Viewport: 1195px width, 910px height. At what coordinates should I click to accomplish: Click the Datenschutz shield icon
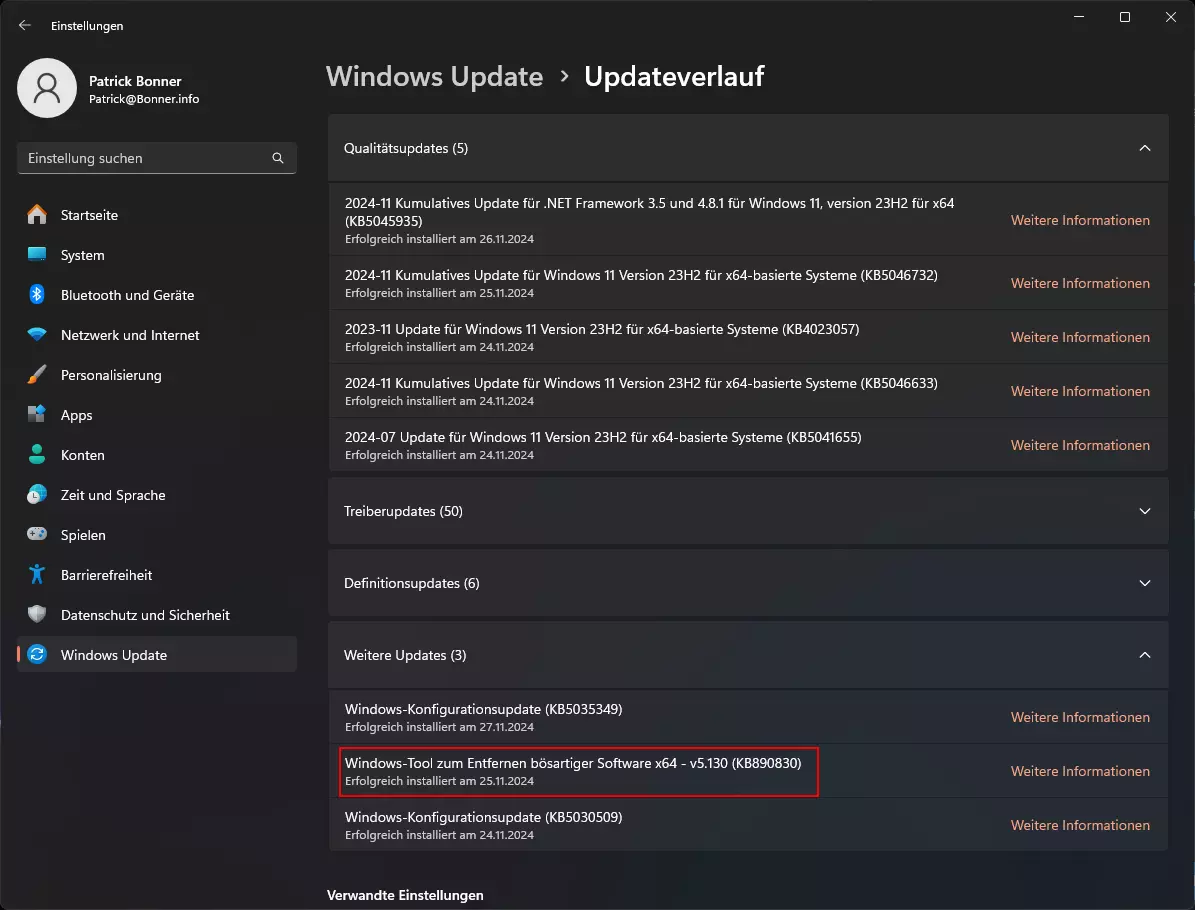[37, 614]
